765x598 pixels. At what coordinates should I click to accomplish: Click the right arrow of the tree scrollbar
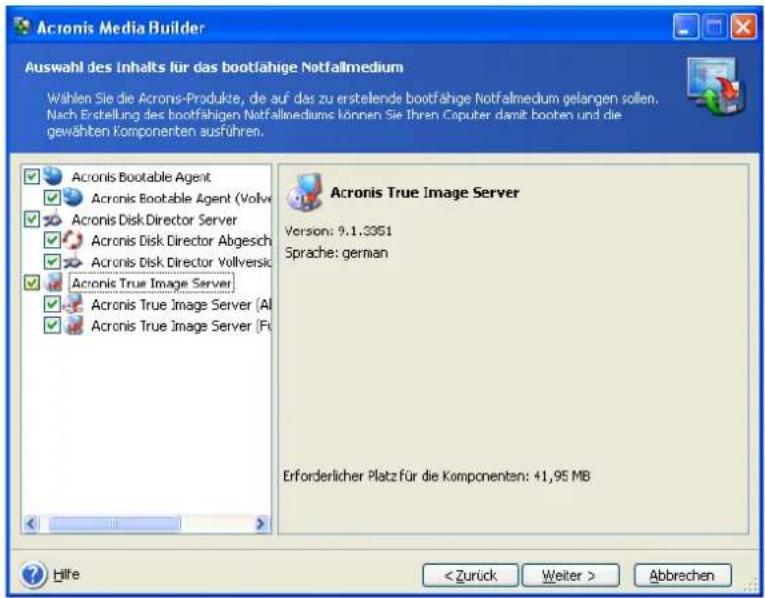[261, 524]
